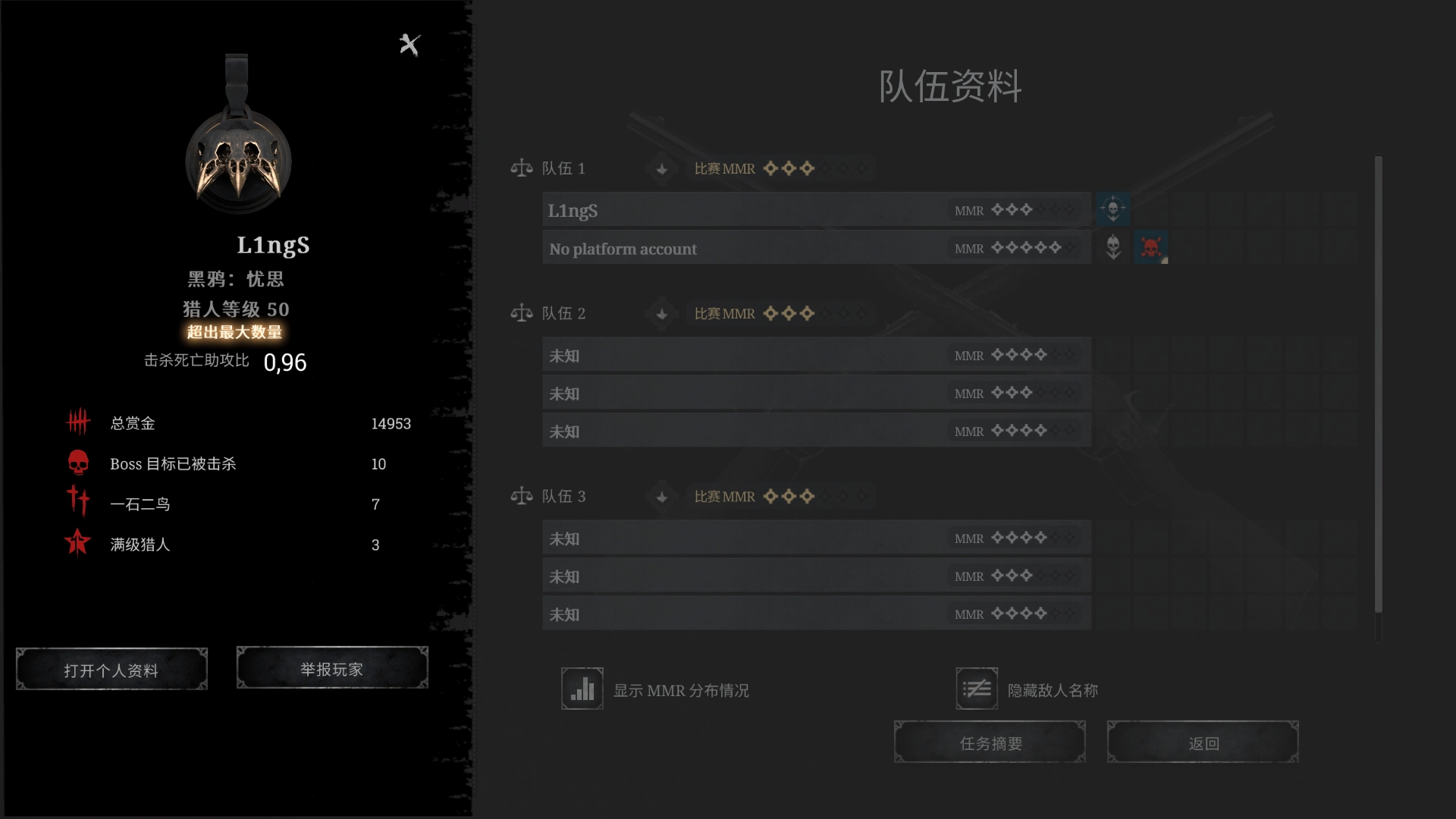Click the grey skull downed icon in No platform account row
Image resolution: width=1456 pixels, height=819 pixels.
(1113, 247)
